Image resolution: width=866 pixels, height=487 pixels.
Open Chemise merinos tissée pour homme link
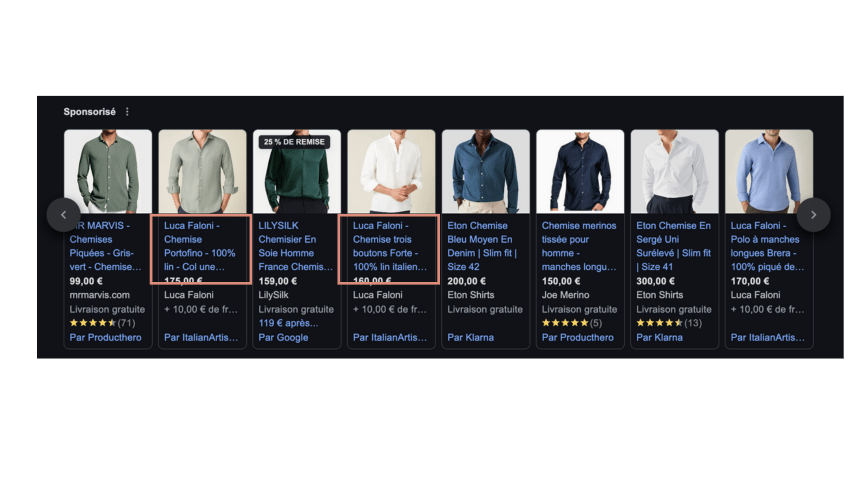coord(579,246)
